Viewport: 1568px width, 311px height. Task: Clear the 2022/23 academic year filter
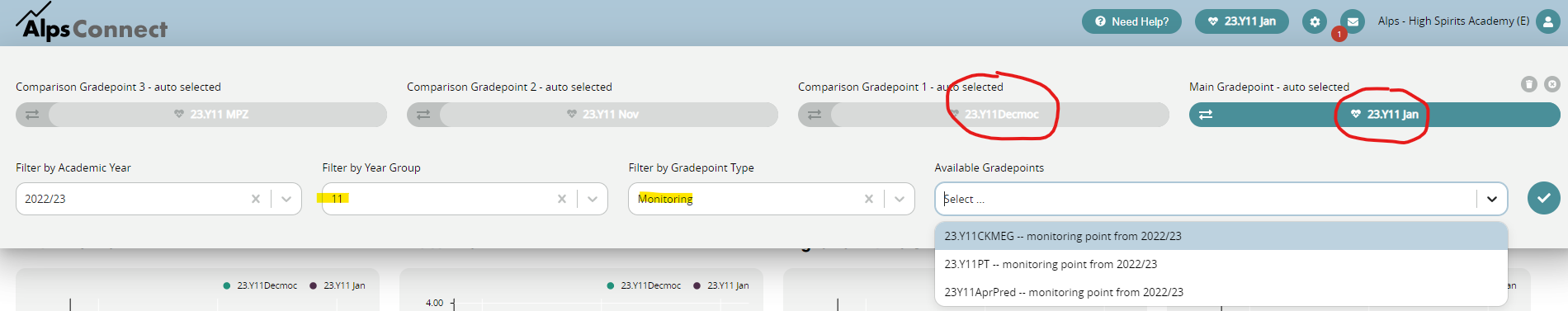tap(256, 199)
